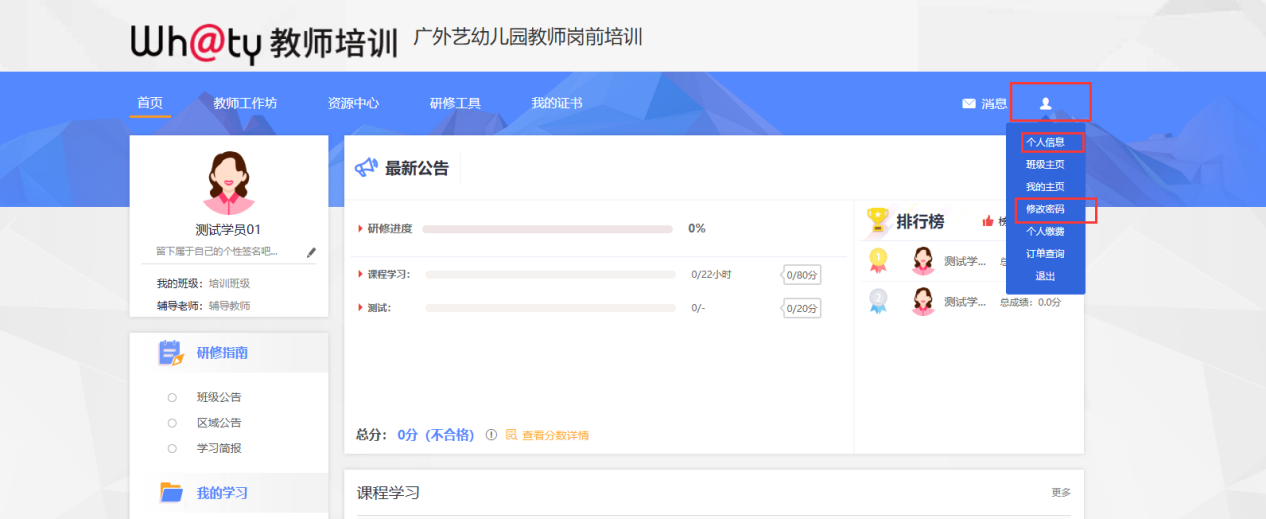Screen dimensions: 1266x519
Task: Open the 学习简报 link
Action: point(219,448)
